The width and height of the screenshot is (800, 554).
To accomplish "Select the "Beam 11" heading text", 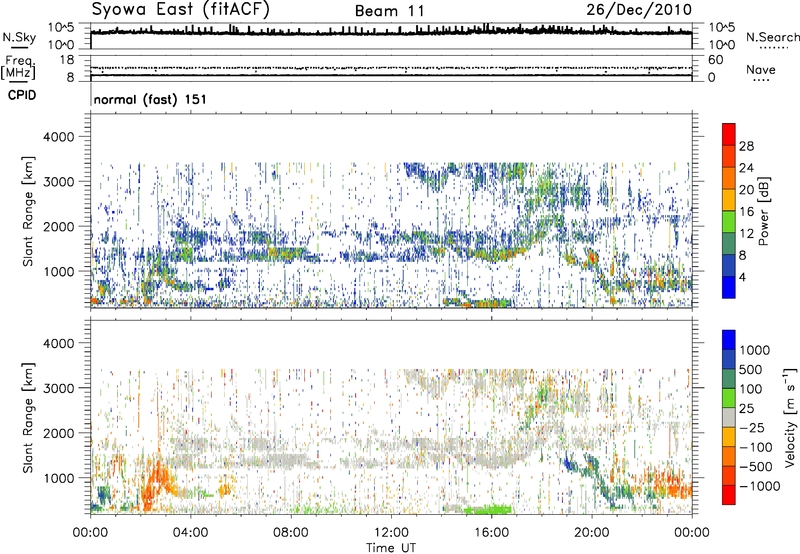I will point(389,11).
